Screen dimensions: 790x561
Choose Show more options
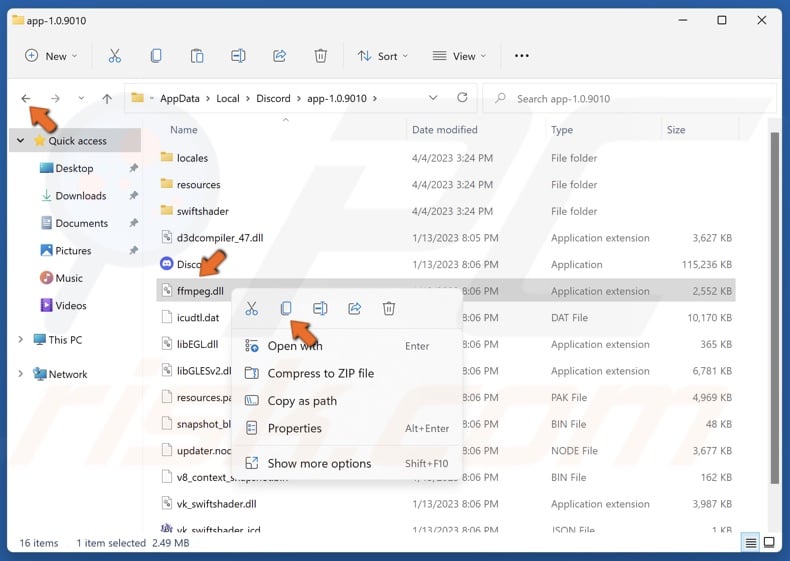point(319,463)
